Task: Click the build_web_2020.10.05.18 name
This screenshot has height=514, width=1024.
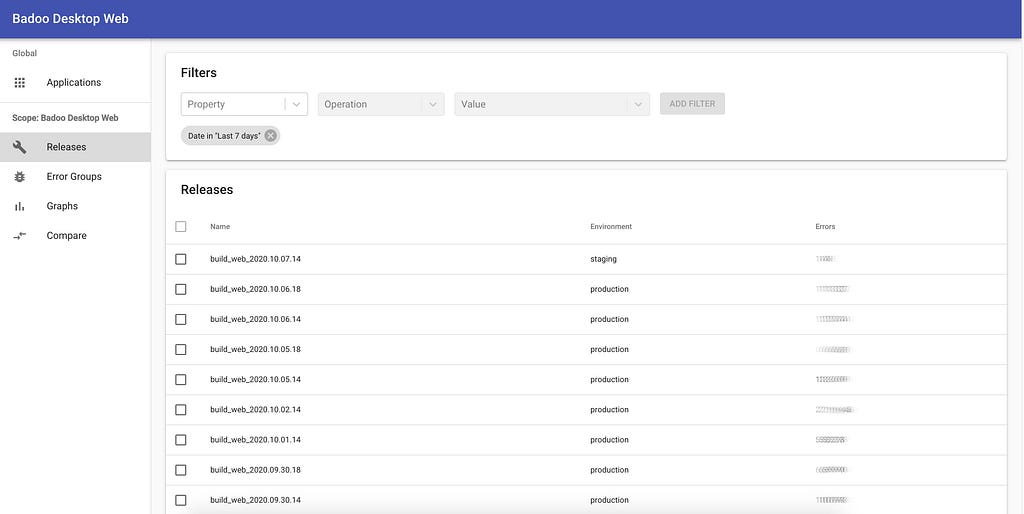Action: (255, 349)
